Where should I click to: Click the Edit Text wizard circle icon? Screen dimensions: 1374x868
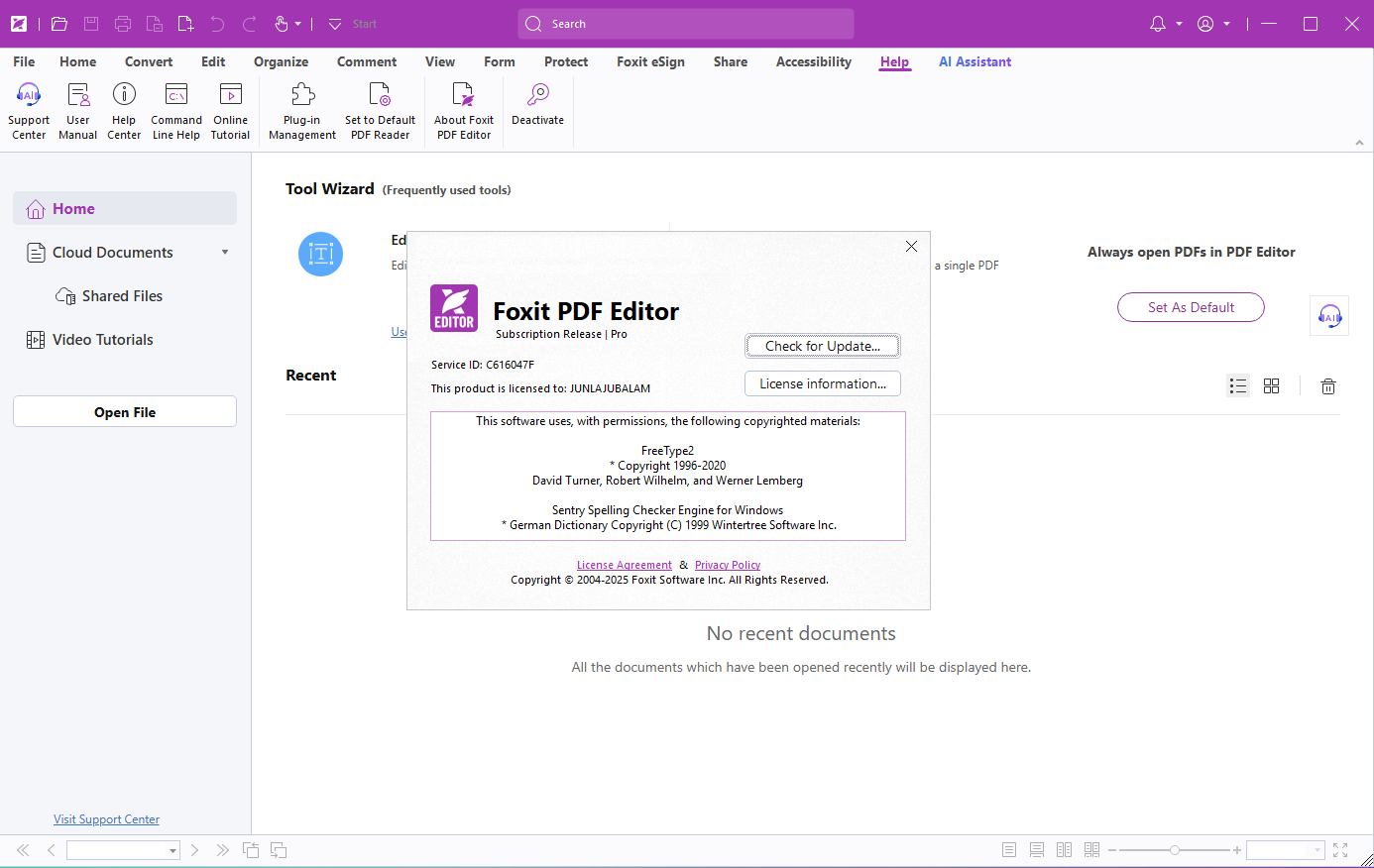click(x=320, y=254)
